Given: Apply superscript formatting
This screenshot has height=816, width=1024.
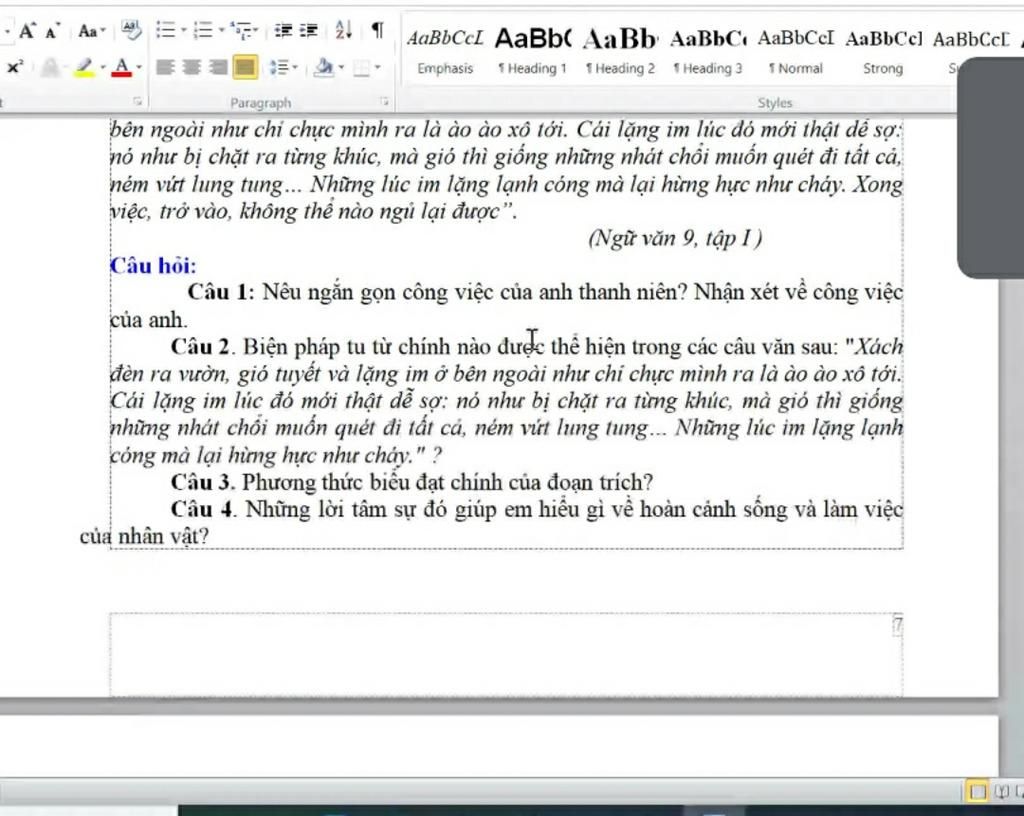Looking at the screenshot, I should click(x=16, y=67).
